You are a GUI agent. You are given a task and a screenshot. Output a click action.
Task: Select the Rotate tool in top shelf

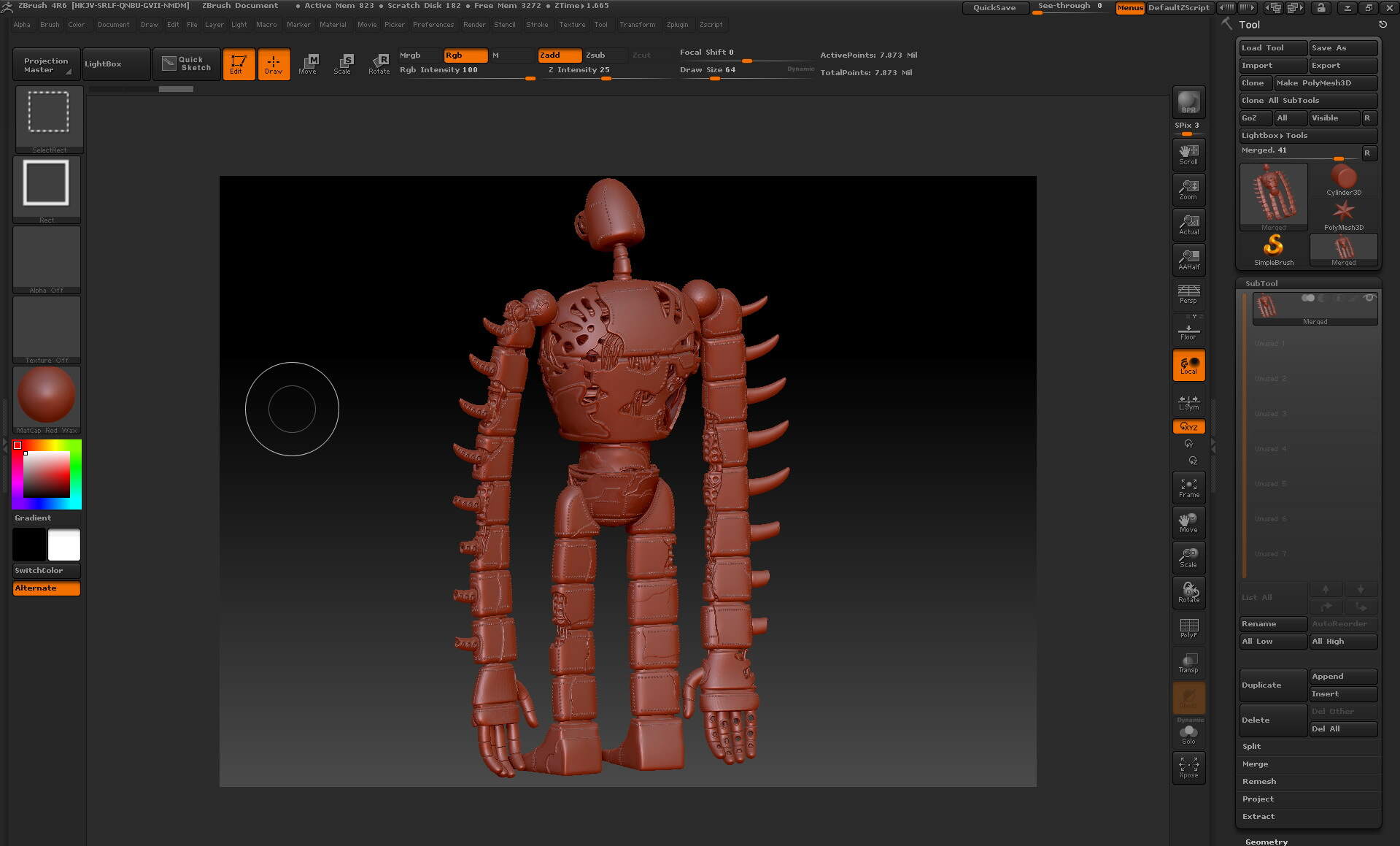tap(379, 64)
